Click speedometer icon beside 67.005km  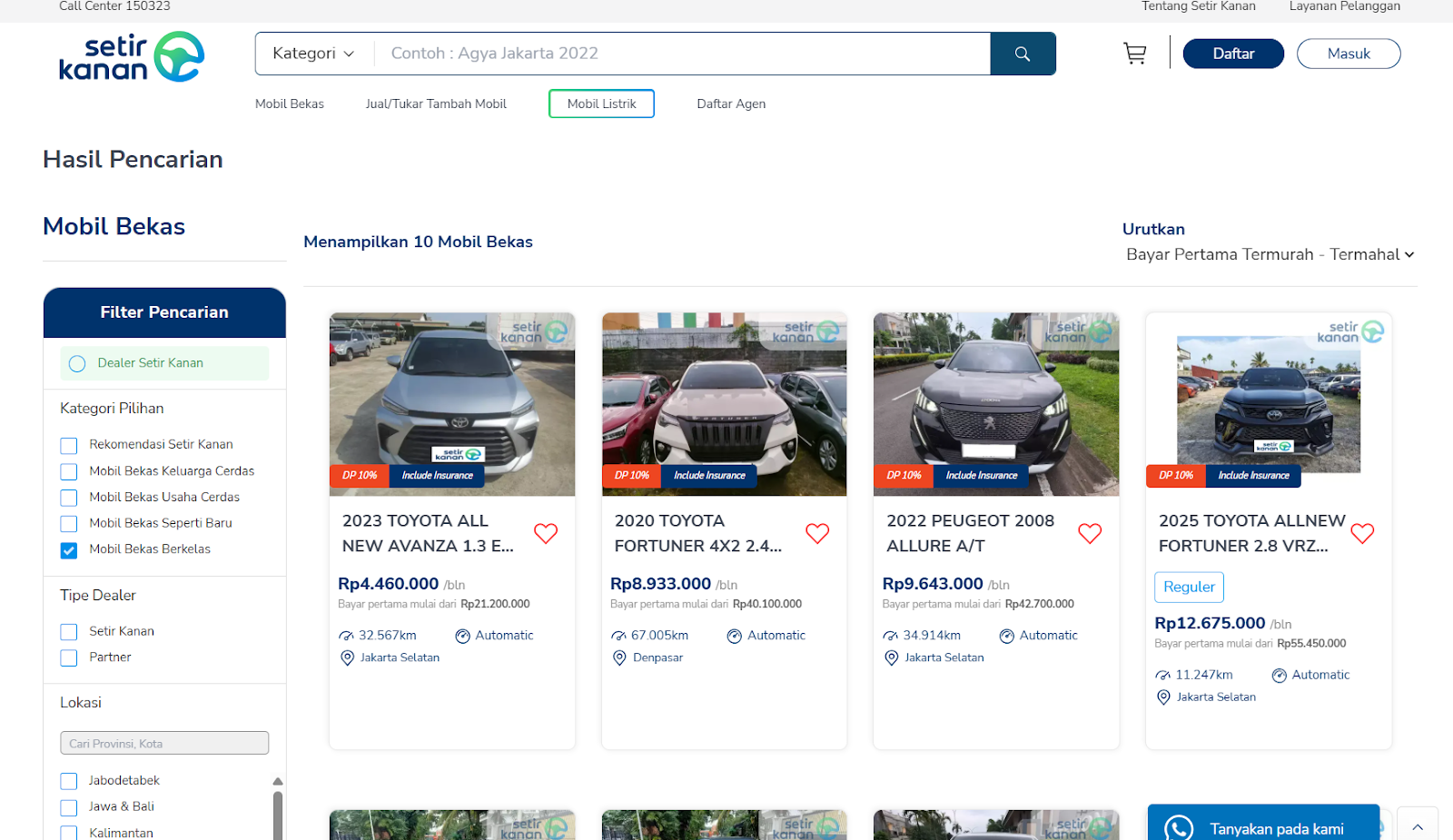(618, 636)
